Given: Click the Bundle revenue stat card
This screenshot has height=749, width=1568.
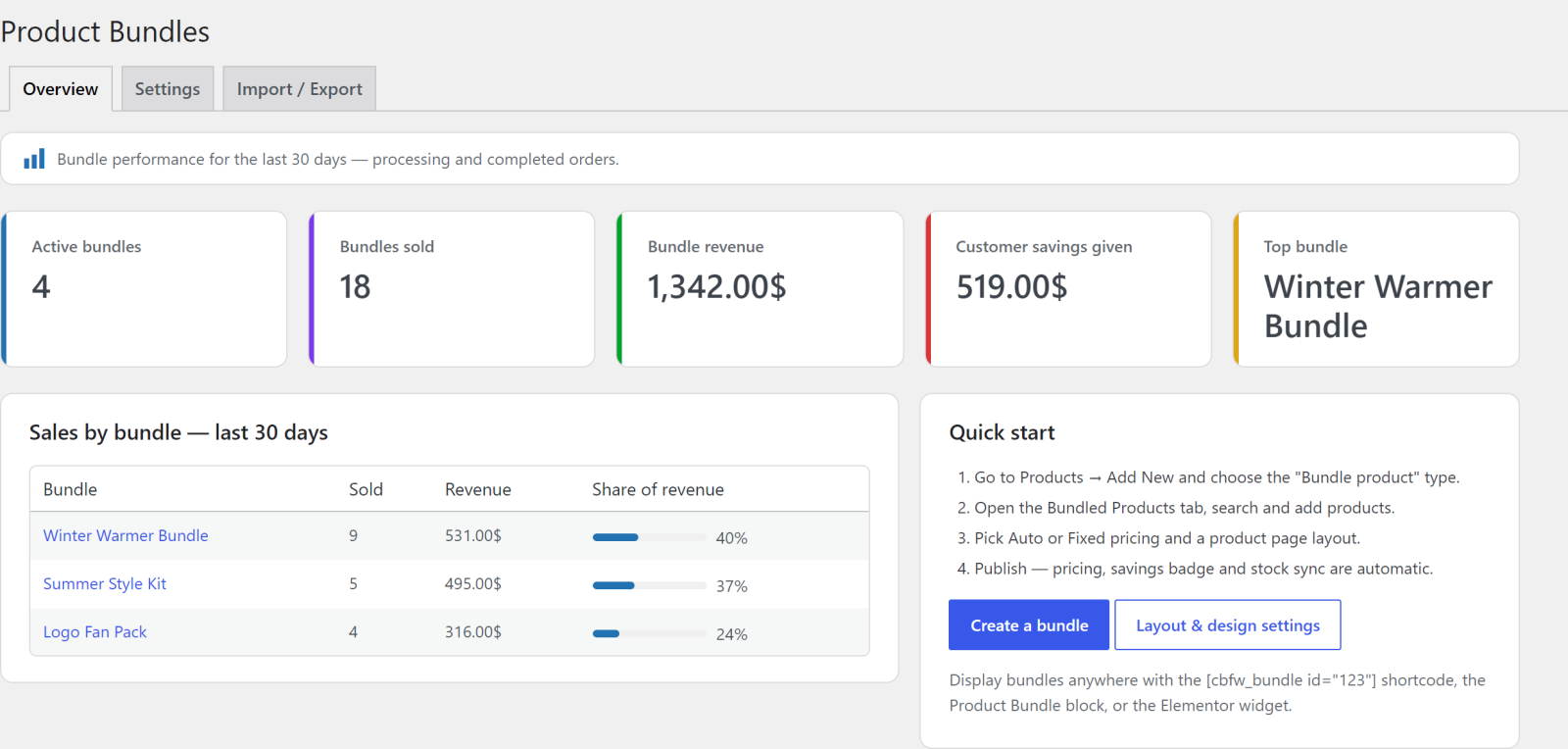Looking at the screenshot, I should (x=759, y=289).
